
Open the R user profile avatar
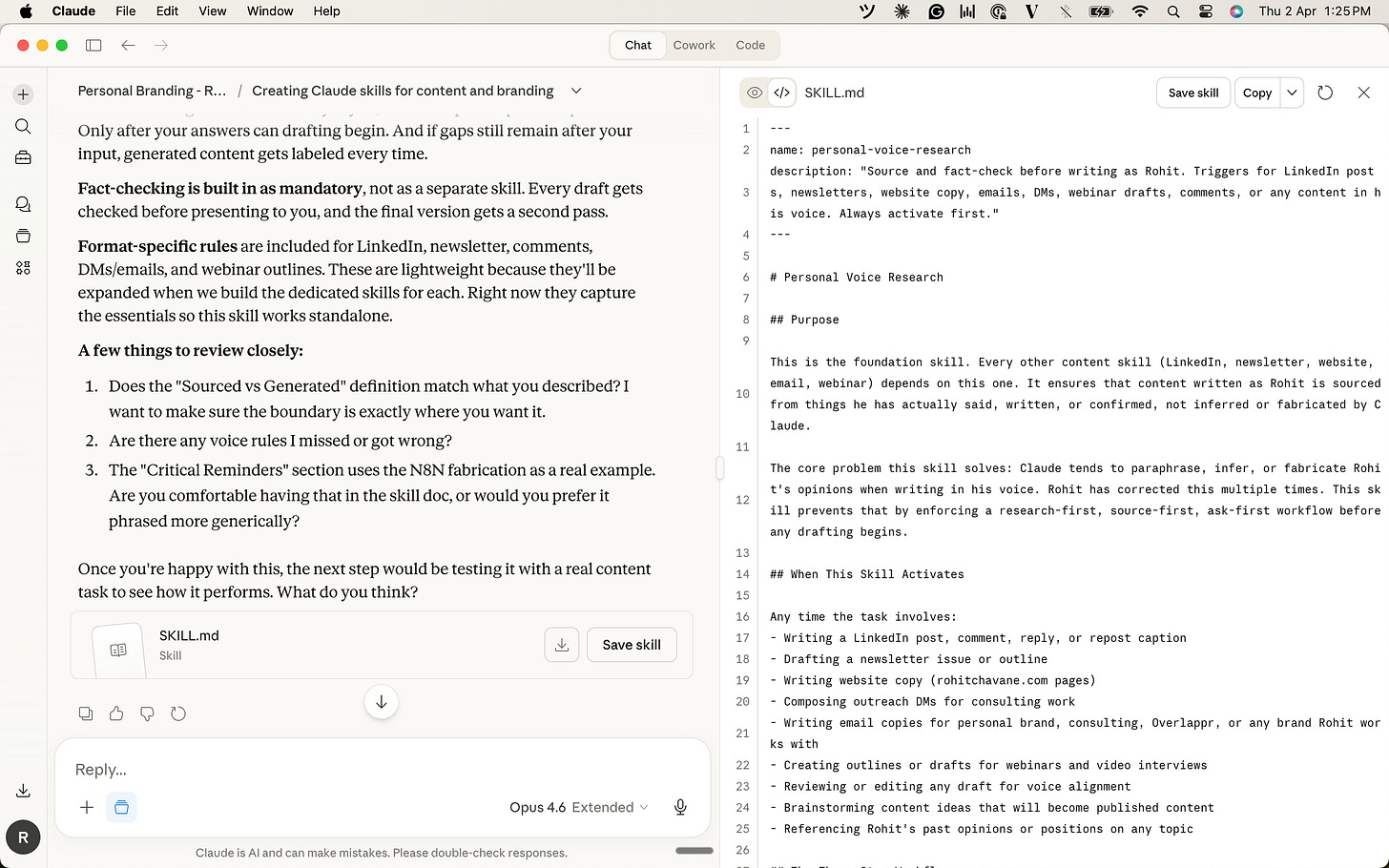tap(23, 837)
